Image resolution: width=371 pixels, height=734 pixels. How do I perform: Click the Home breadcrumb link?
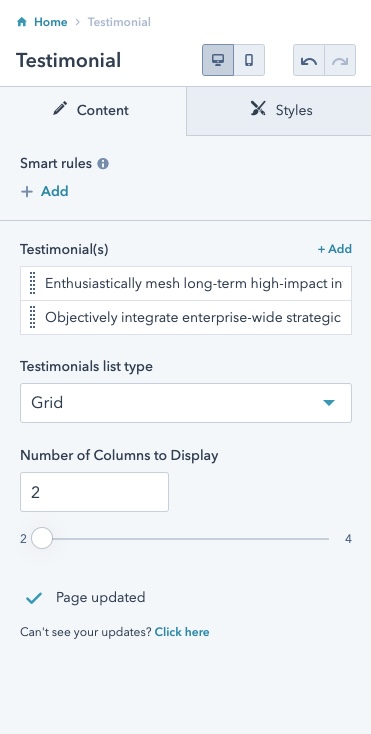coord(51,22)
